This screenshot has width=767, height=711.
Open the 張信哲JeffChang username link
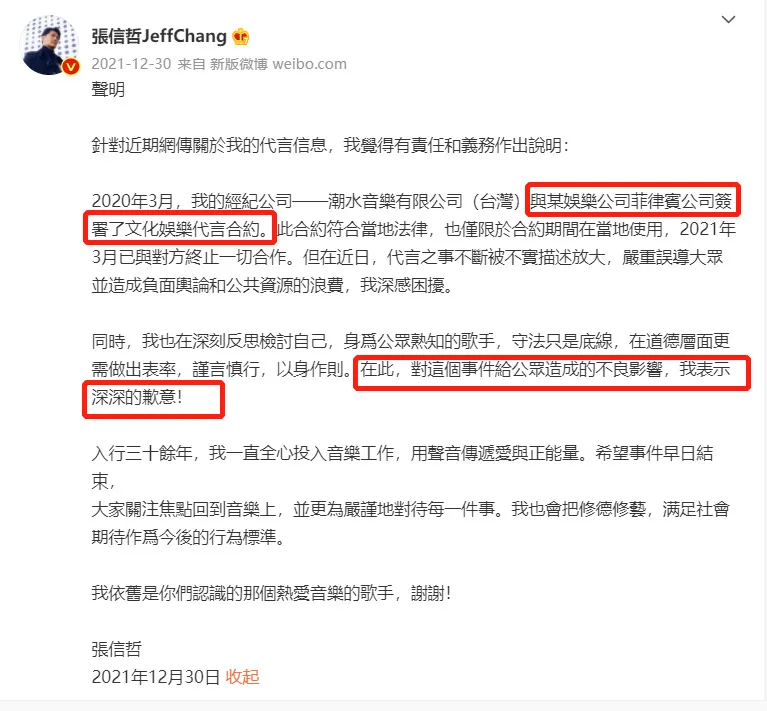tap(159, 37)
